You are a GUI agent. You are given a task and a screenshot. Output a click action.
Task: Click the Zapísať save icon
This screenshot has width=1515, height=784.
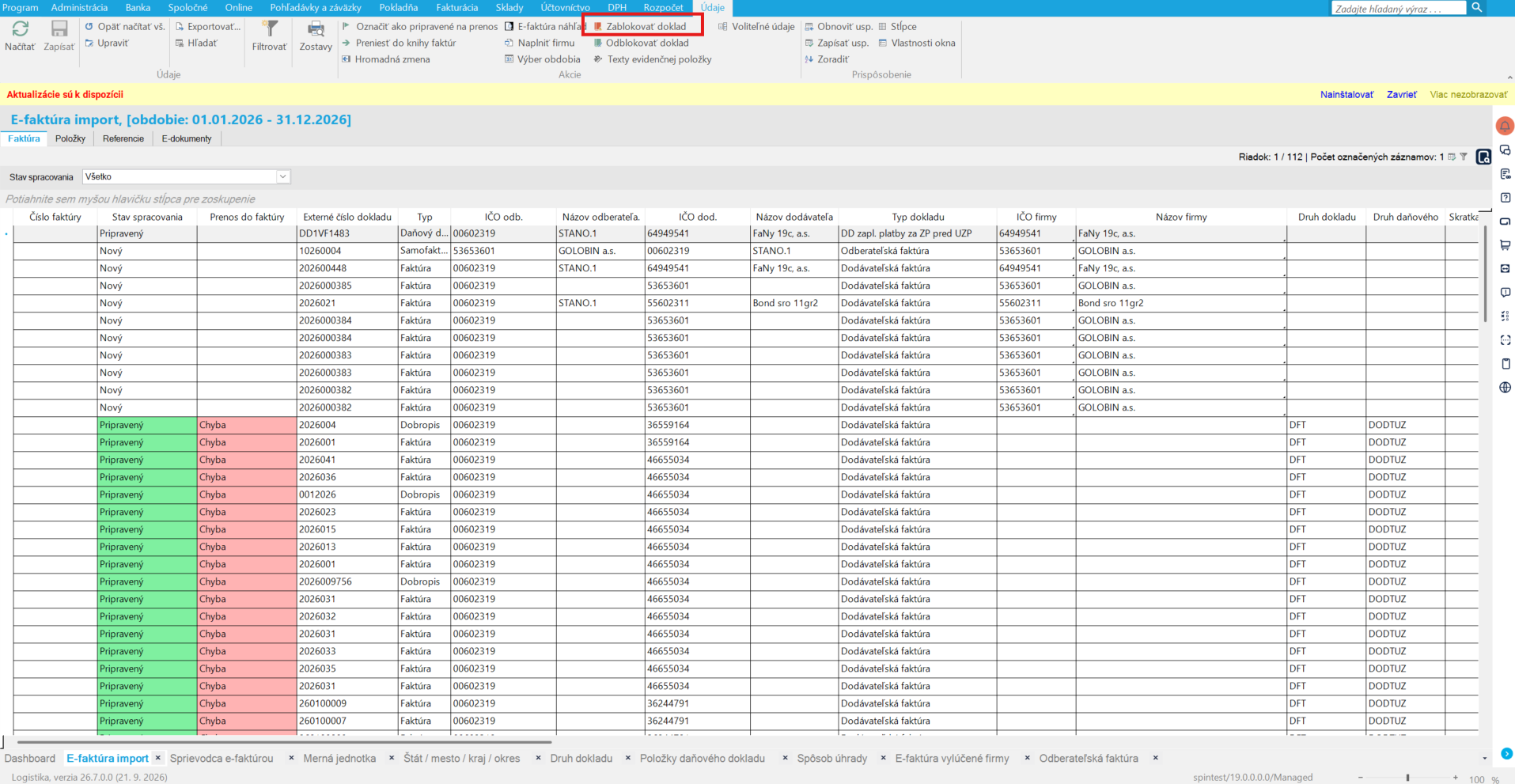pyautogui.click(x=59, y=29)
